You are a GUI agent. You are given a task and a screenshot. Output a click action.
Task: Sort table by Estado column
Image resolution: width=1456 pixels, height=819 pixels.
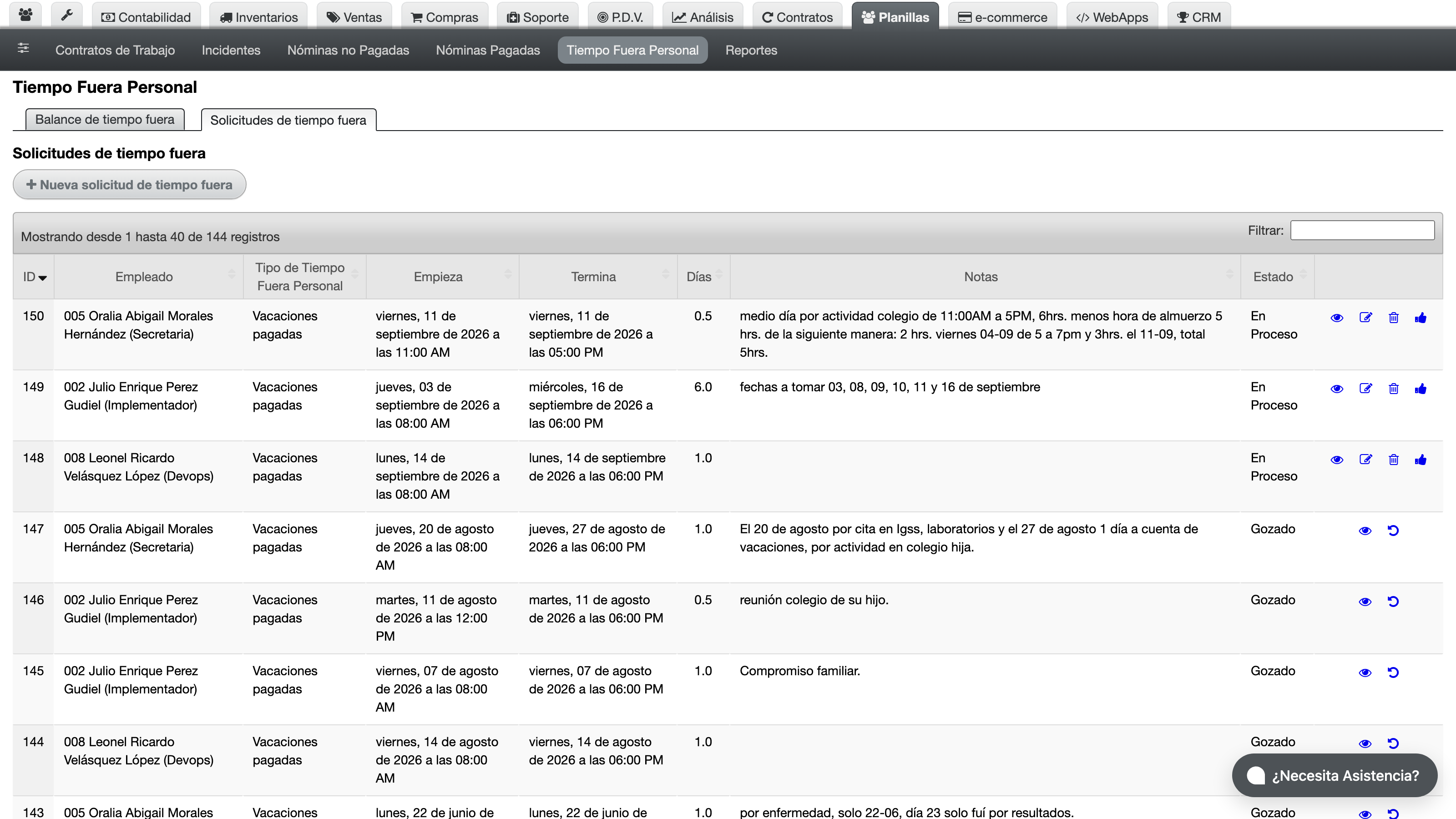[x=1277, y=277]
